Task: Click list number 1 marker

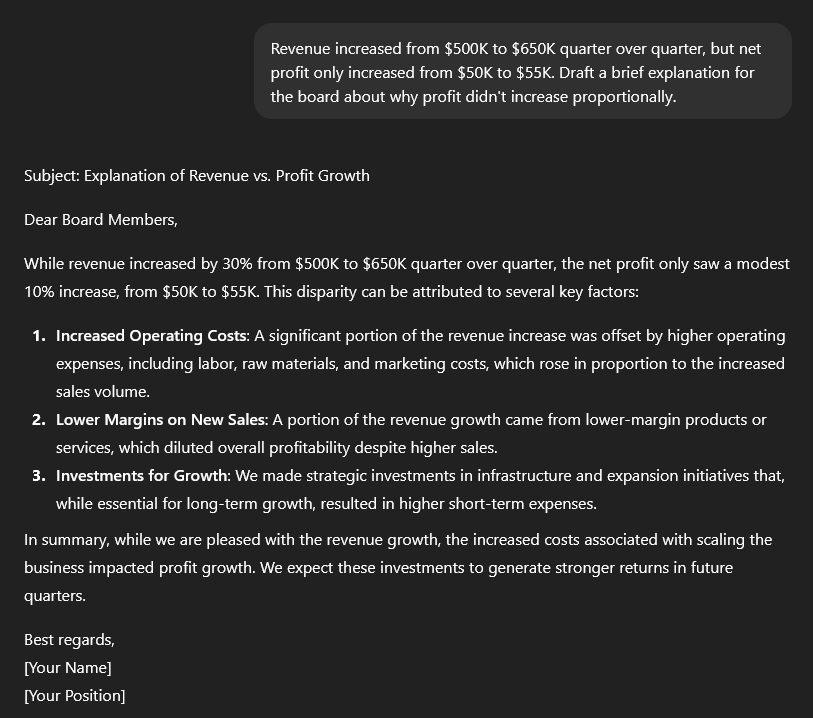Action: point(39,336)
